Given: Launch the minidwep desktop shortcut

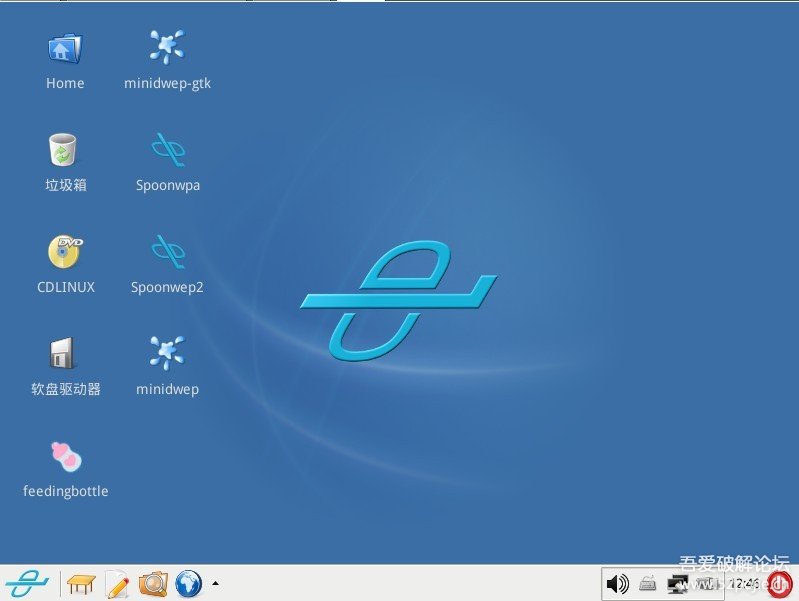Looking at the screenshot, I should click(x=167, y=353).
